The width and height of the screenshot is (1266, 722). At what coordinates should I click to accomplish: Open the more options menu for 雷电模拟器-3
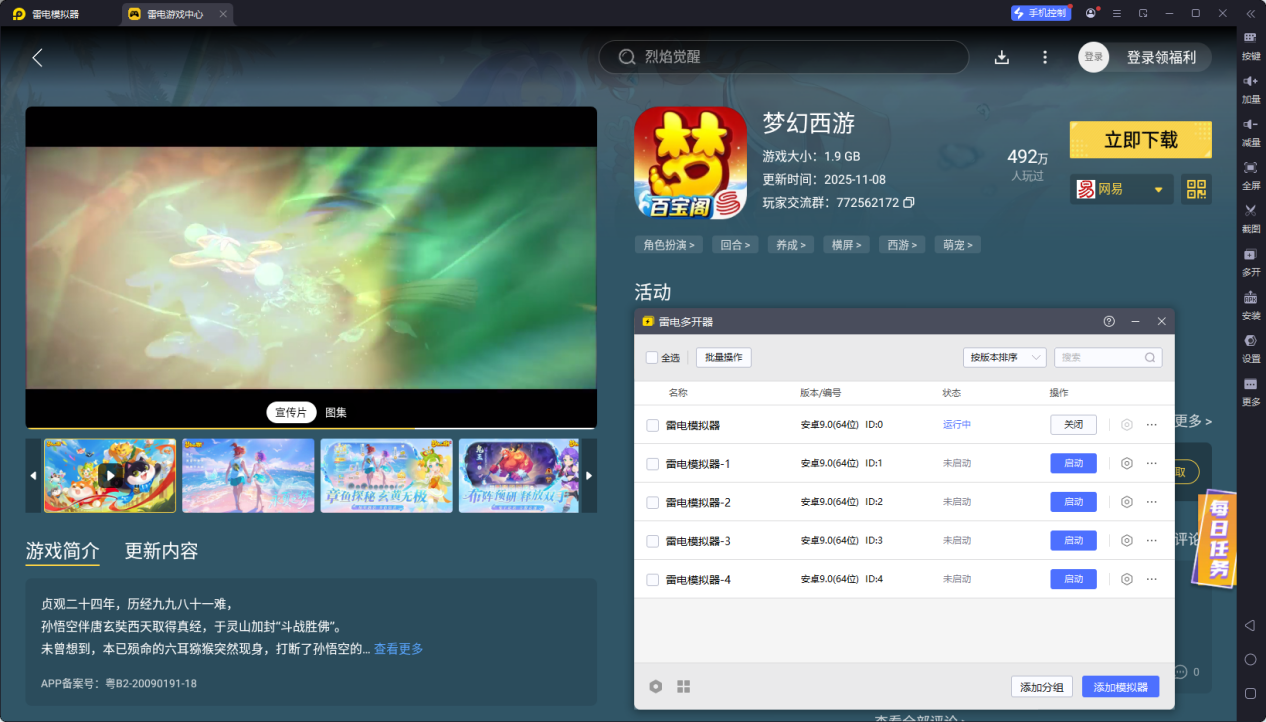1151,540
